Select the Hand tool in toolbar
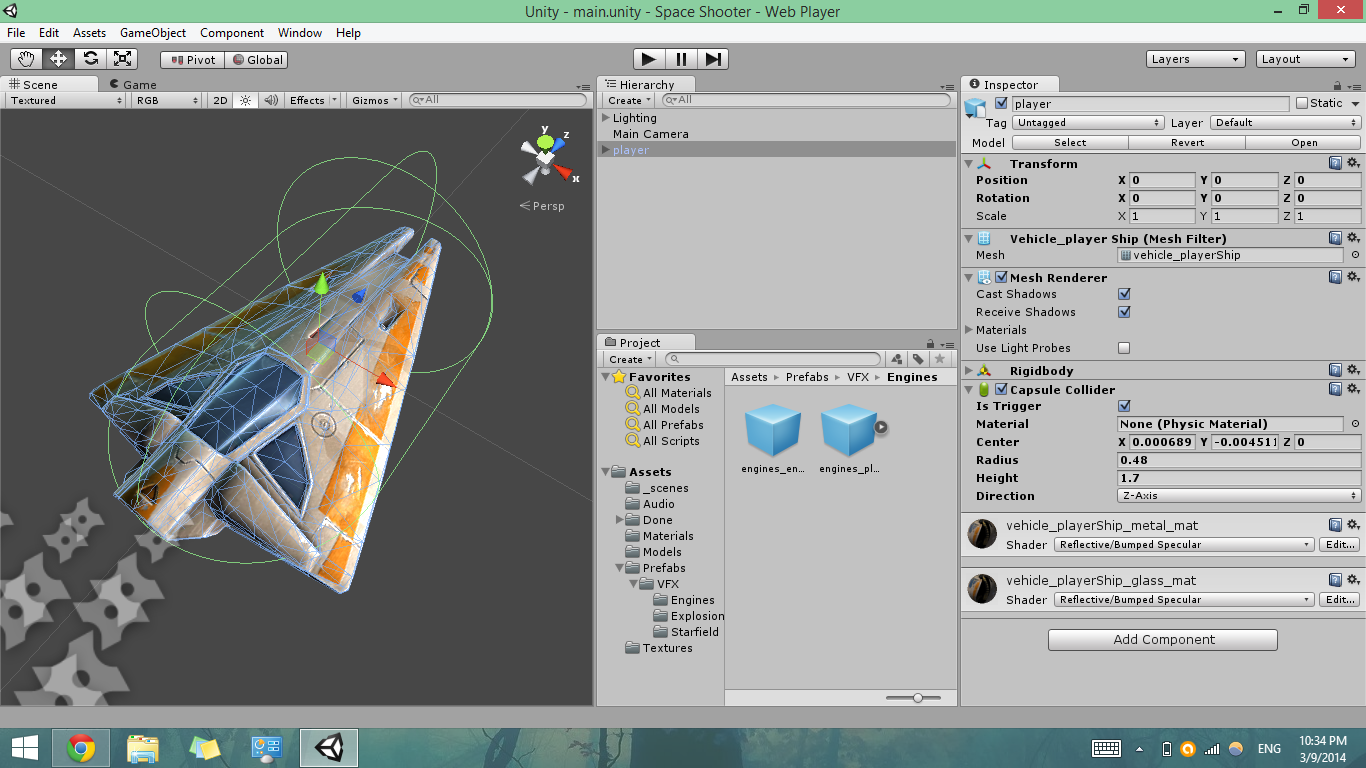This screenshot has height=768, width=1366. (27, 59)
